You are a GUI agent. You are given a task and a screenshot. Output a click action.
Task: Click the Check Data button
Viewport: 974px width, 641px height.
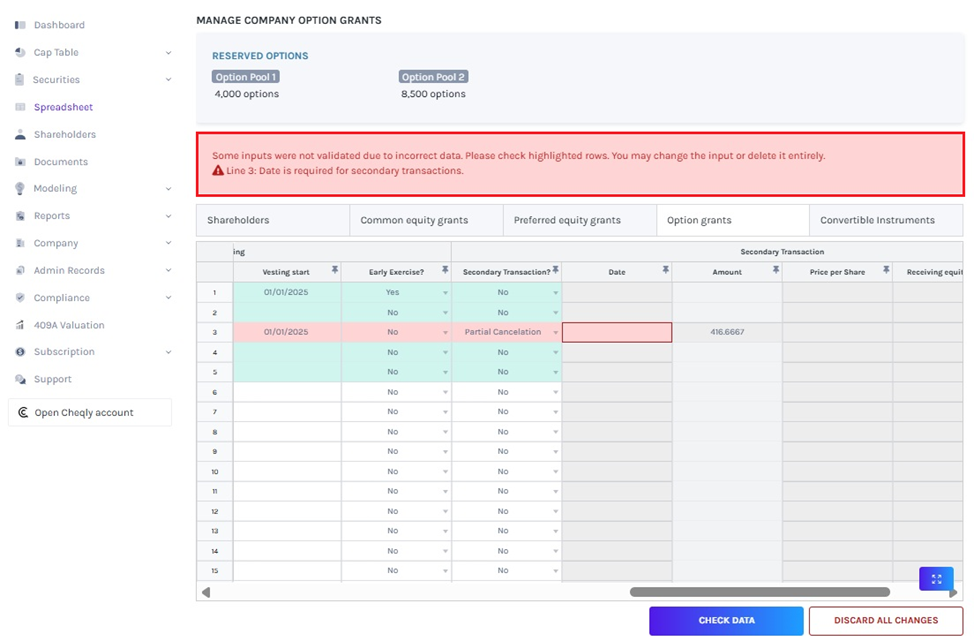click(x=726, y=621)
